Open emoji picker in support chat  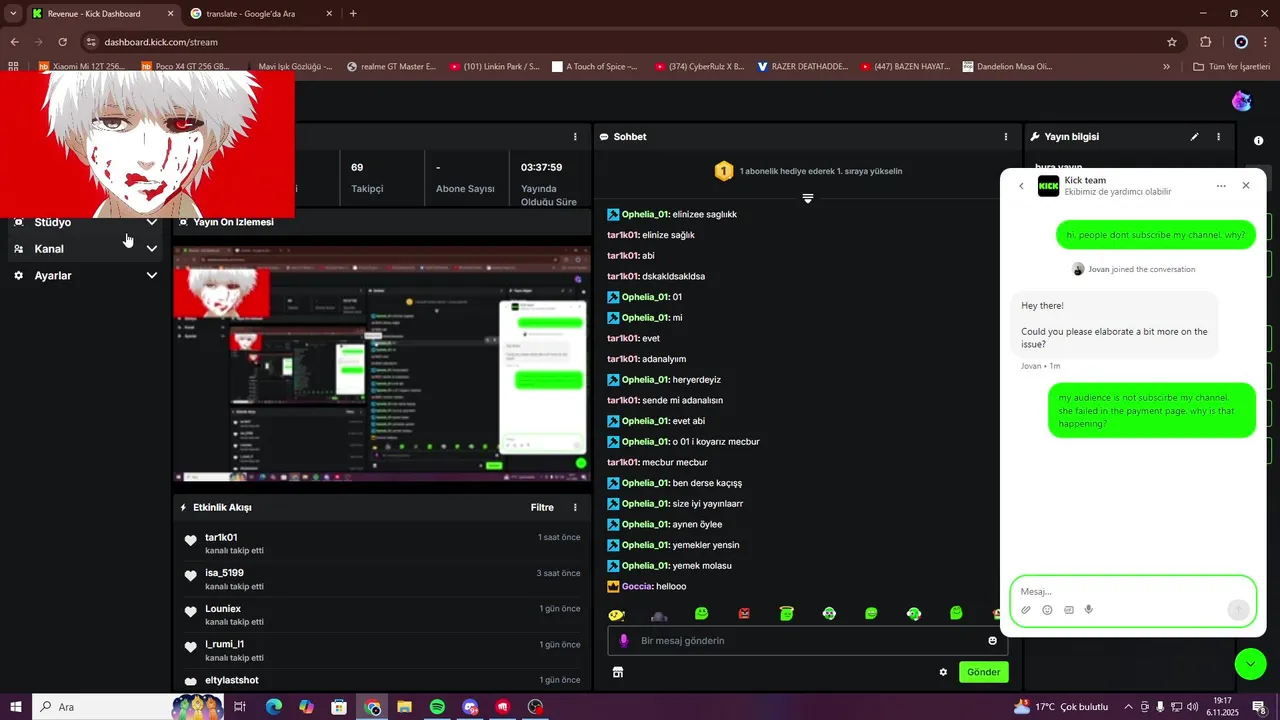[x=1047, y=610]
